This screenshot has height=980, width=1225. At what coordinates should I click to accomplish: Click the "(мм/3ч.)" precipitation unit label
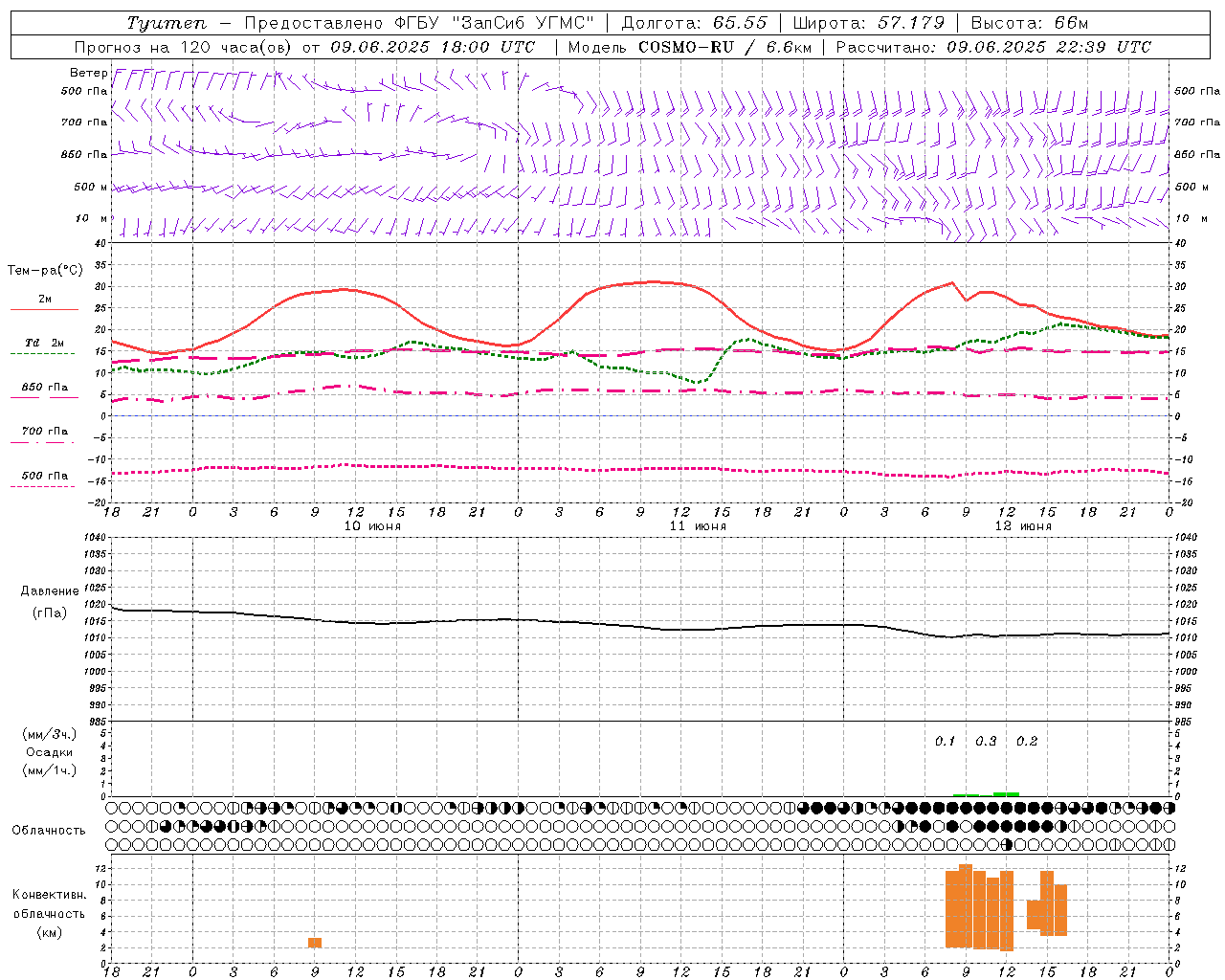pyautogui.click(x=50, y=734)
